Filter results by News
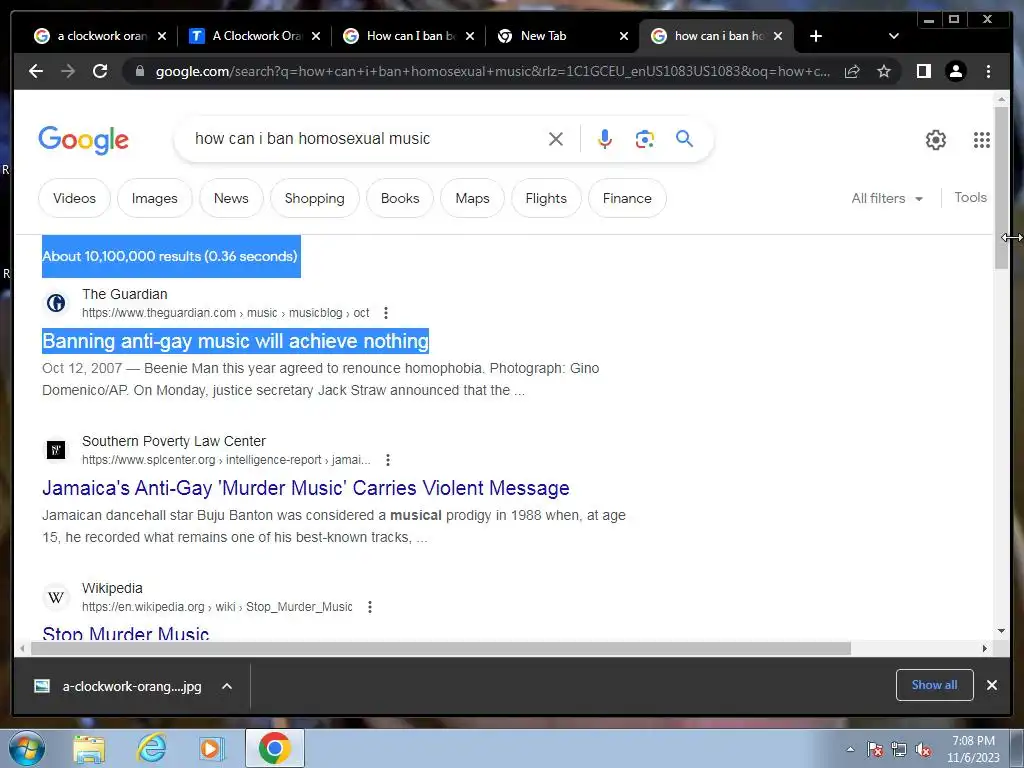 (231, 198)
